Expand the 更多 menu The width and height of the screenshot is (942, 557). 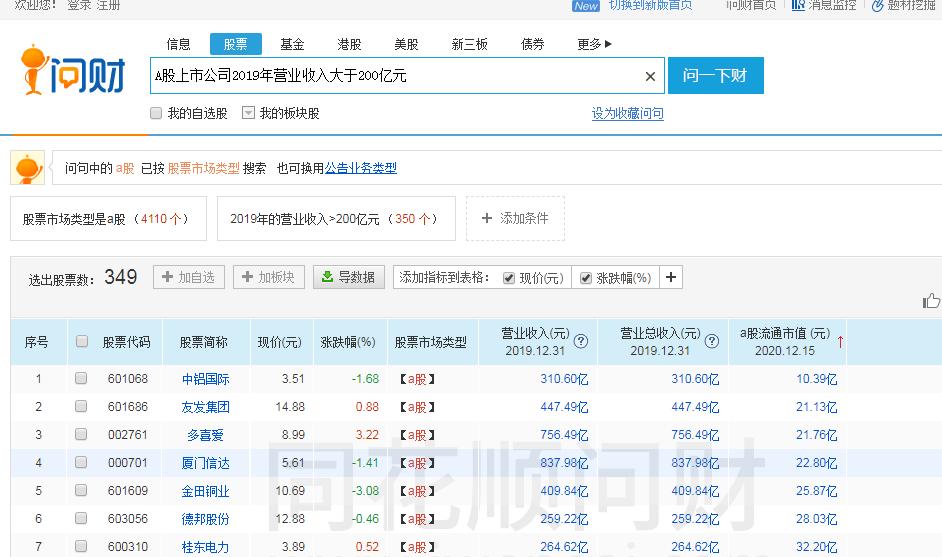(594, 44)
